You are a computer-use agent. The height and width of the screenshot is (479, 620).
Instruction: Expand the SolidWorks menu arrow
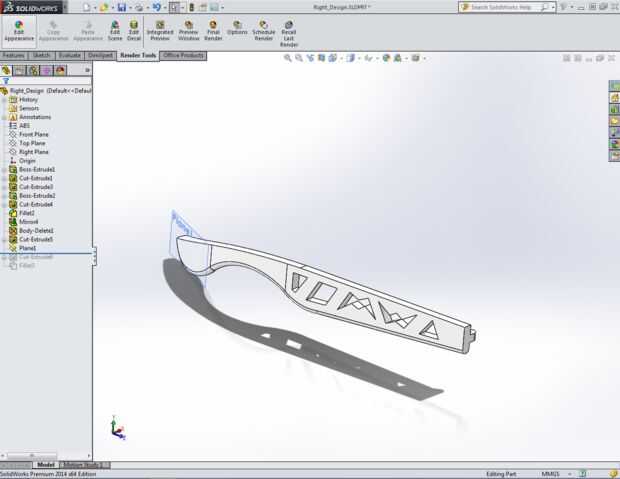tap(65, 7)
